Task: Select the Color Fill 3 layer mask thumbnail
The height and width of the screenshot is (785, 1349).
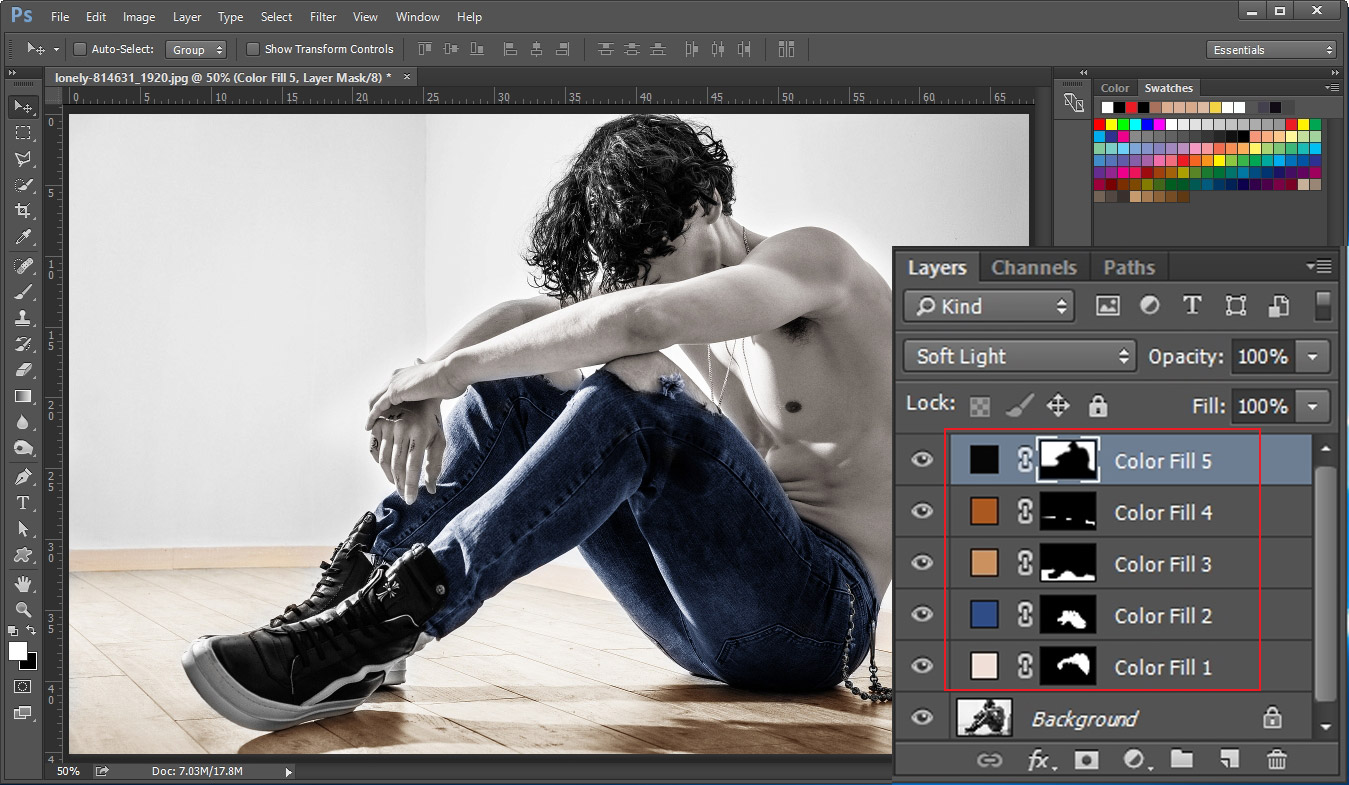Action: pos(1068,564)
